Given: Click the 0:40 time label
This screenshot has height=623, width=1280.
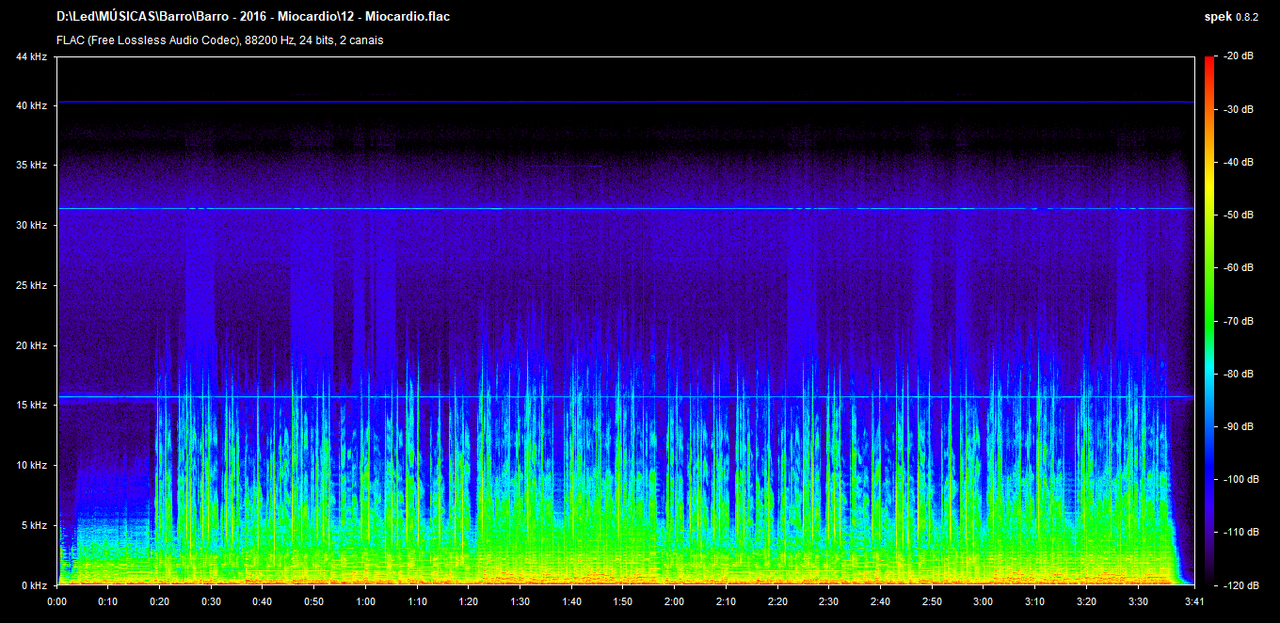Looking at the screenshot, I should 262,601.
